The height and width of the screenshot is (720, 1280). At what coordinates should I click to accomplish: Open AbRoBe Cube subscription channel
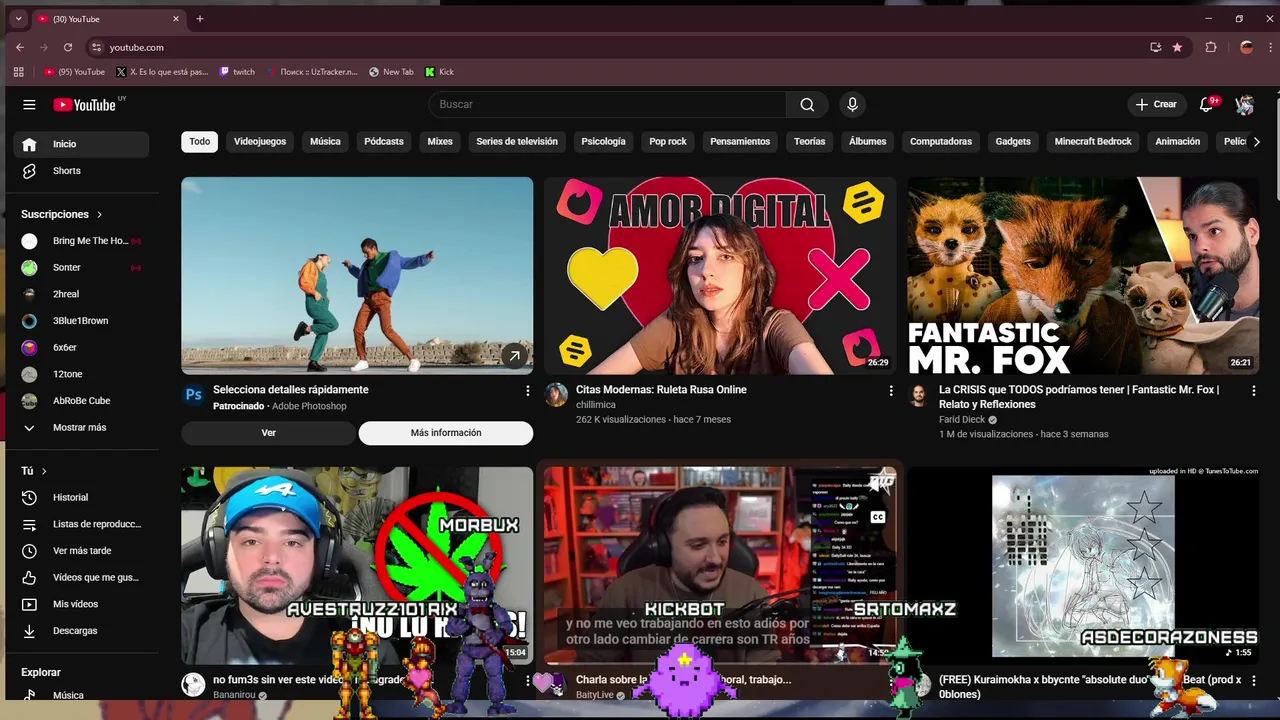[x=81, y=401]
